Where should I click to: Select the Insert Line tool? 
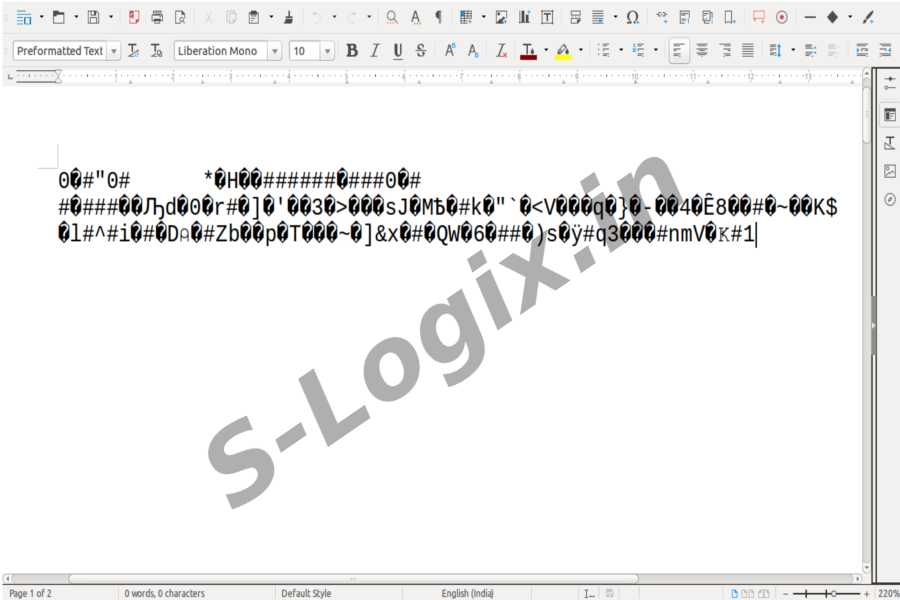point(810,17)
